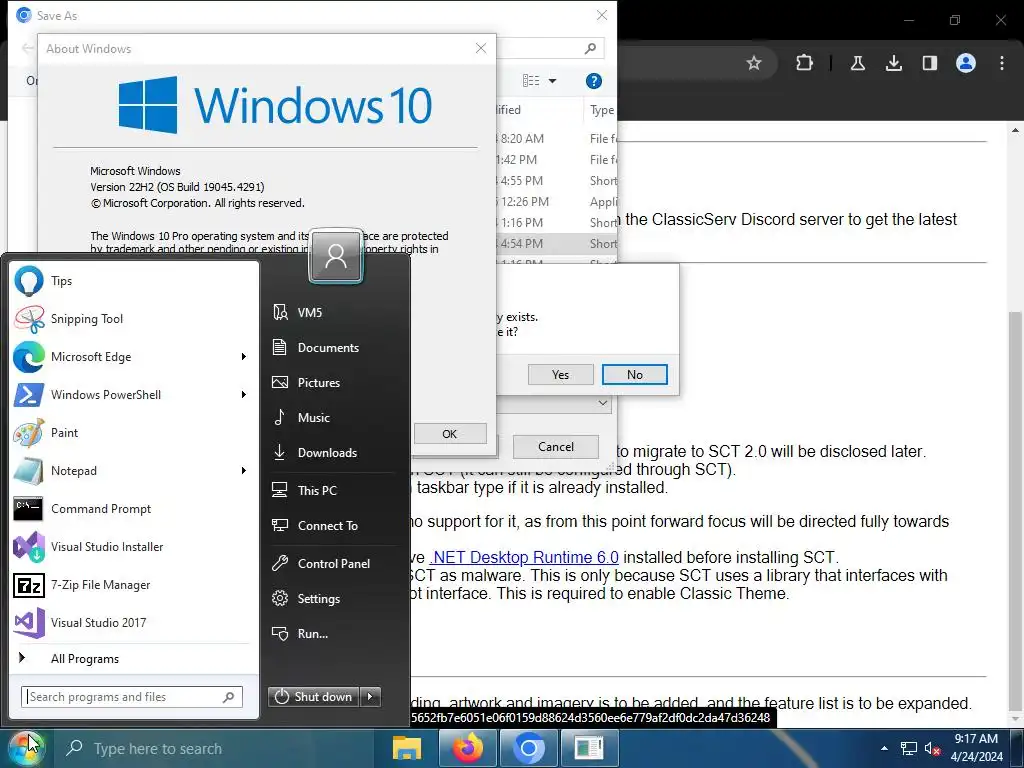1024x768 pixels.
Task: Click the Windows Start orb
Action: pyautogui.click(x=26, y=748)
